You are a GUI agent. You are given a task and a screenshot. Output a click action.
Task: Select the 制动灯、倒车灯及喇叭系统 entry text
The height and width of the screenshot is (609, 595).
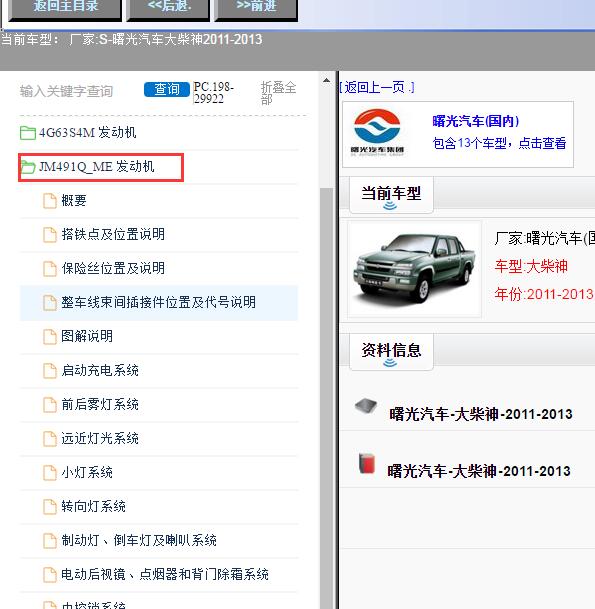[139, 541]
